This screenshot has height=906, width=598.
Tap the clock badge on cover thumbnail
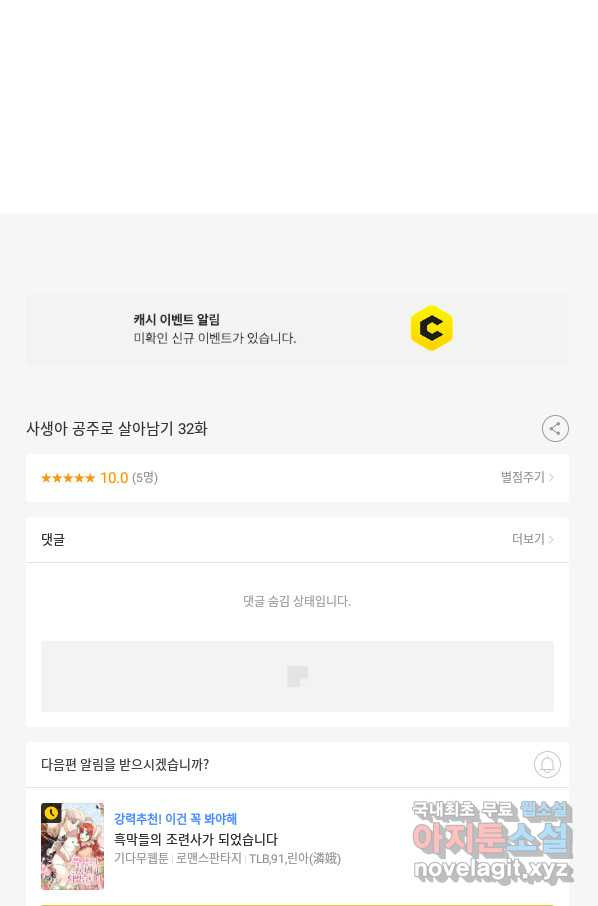(51, 813)
